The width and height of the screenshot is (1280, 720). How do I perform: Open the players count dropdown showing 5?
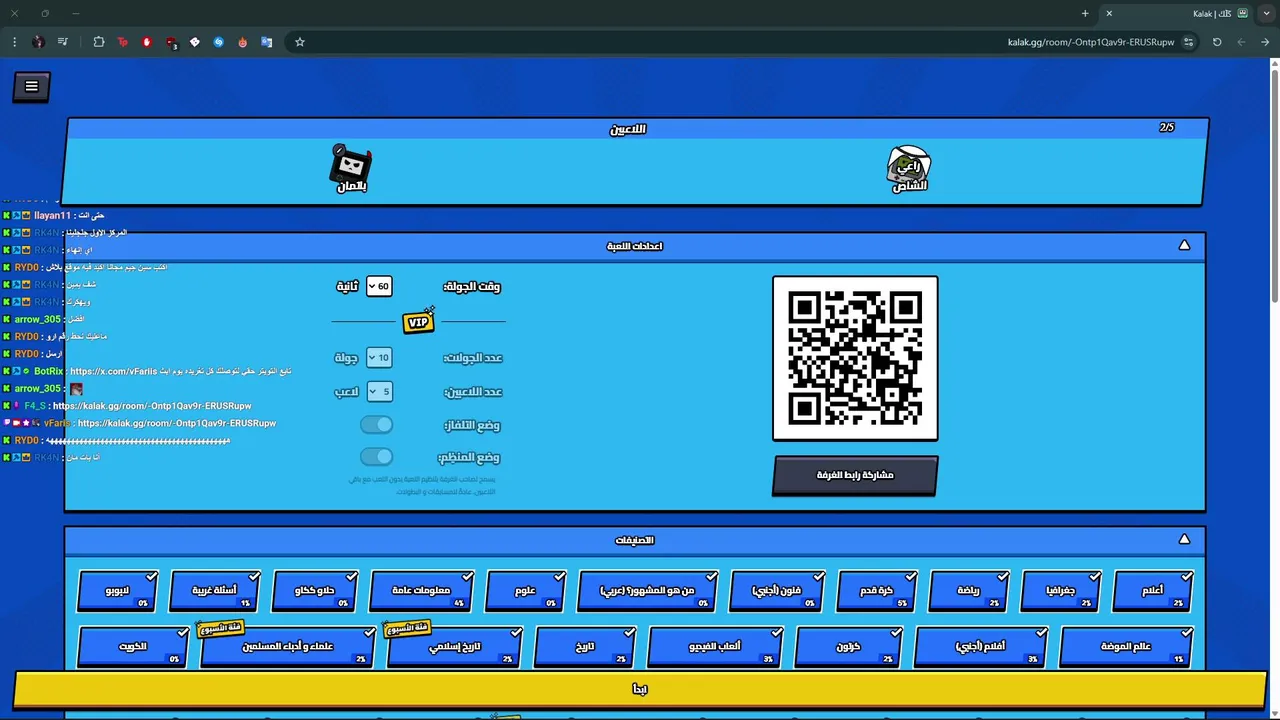point(379,391)
